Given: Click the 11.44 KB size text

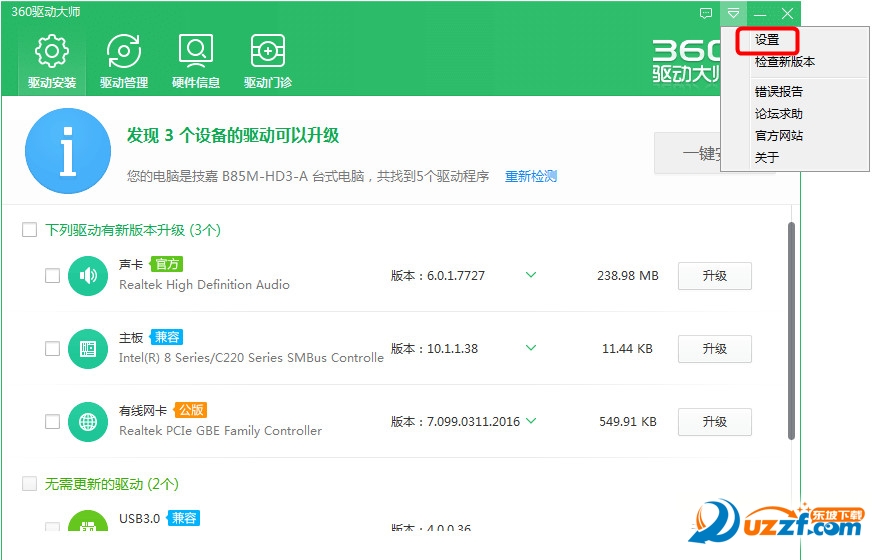Looking at the screenshot, I should click(627, 349).
